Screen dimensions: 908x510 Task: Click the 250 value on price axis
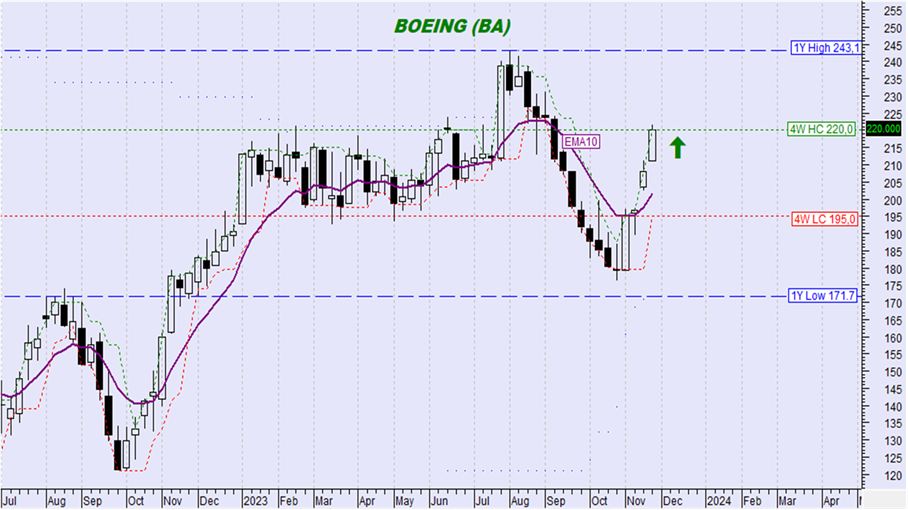892,28
